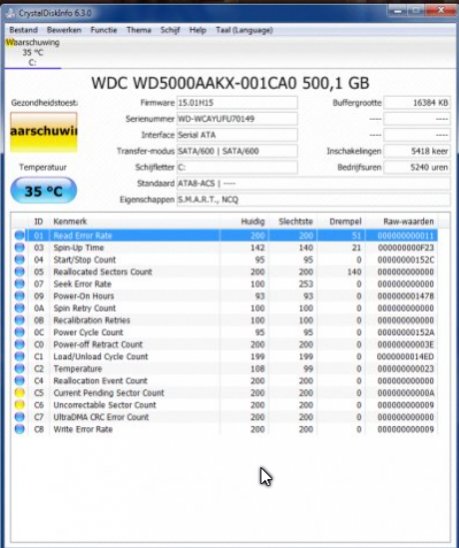
Task: Select the Reallocated Sectors Count row
Action: click(x=225, y=272)
